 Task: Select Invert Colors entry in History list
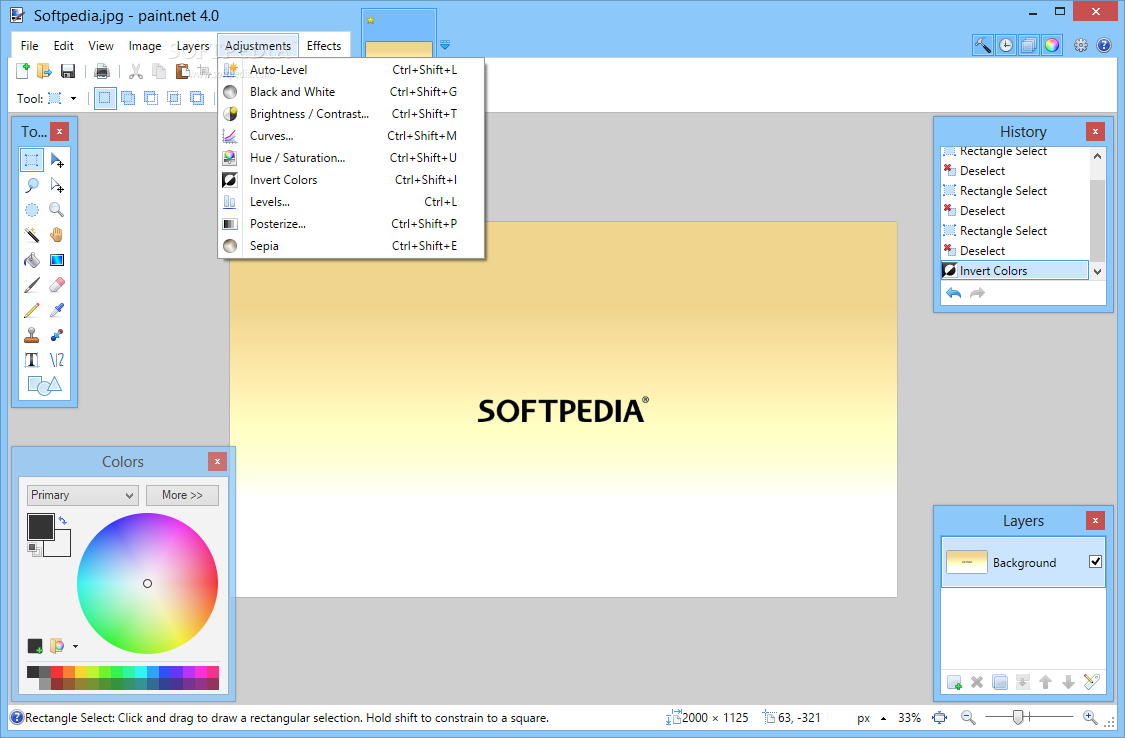pos(1015,270)
